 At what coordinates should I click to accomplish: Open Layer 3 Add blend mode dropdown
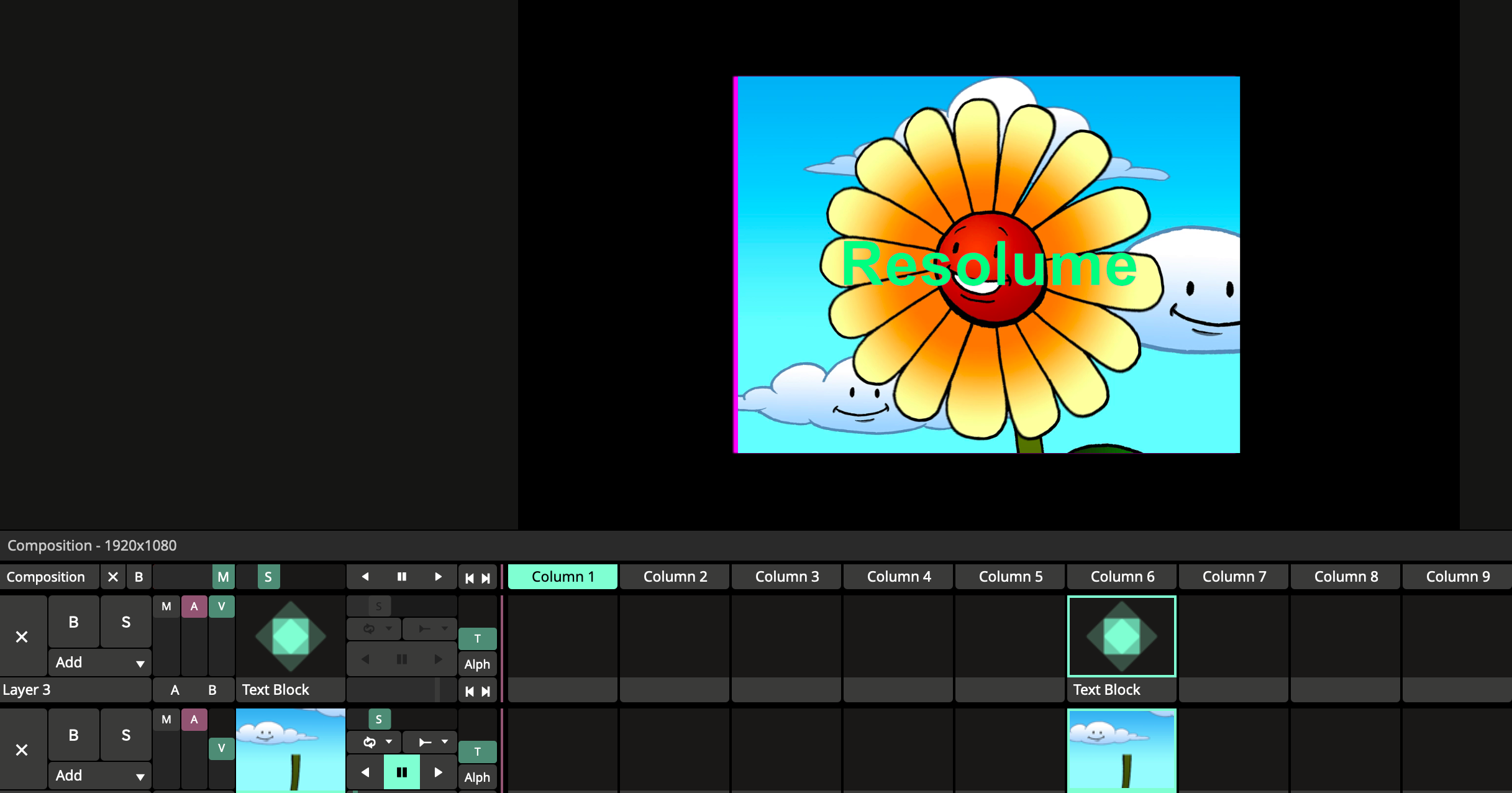click(99, 662)
